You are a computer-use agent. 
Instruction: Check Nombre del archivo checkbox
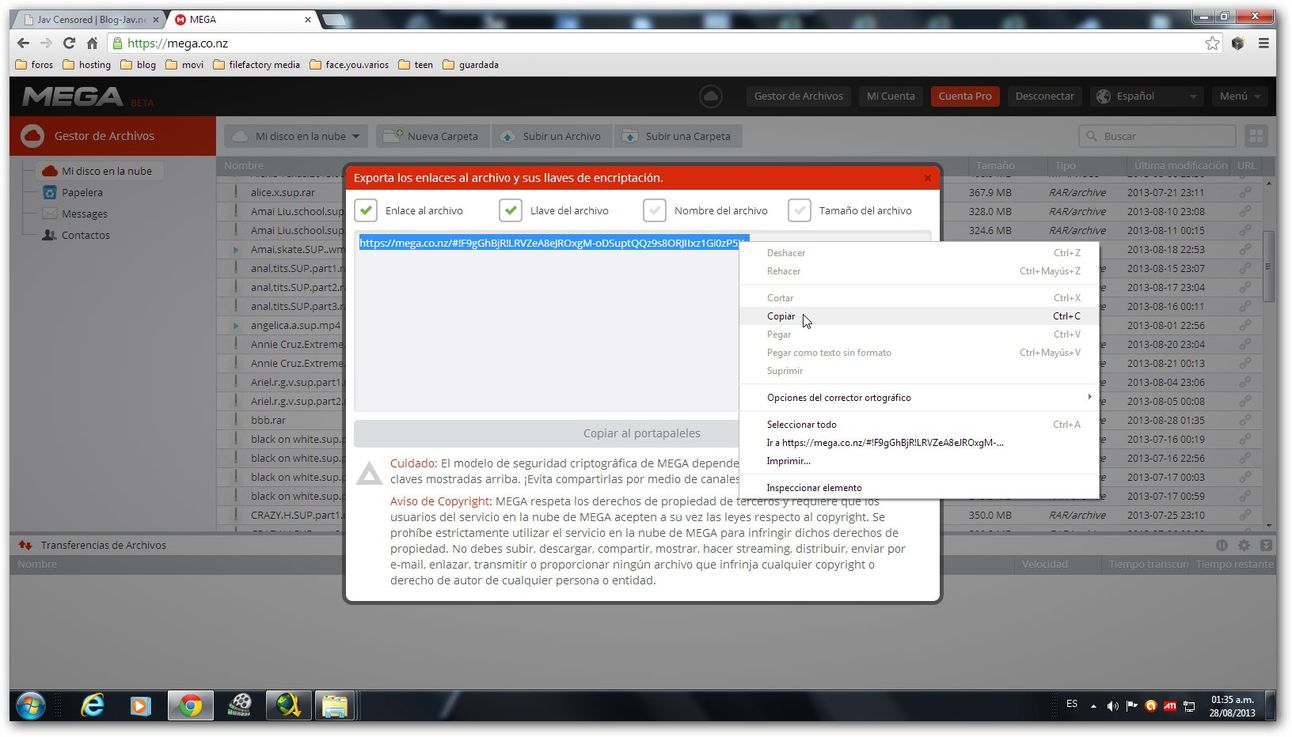[654, 210]
